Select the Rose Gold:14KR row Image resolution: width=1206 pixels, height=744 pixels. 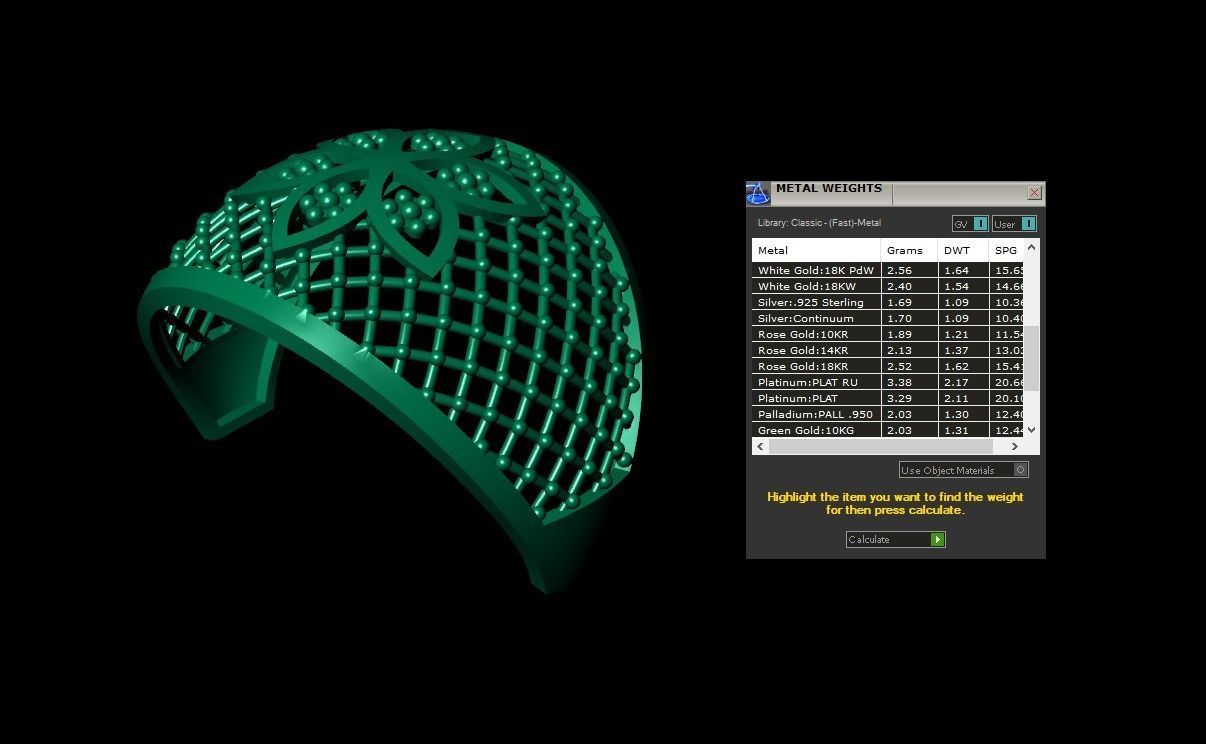coord(888,351)
